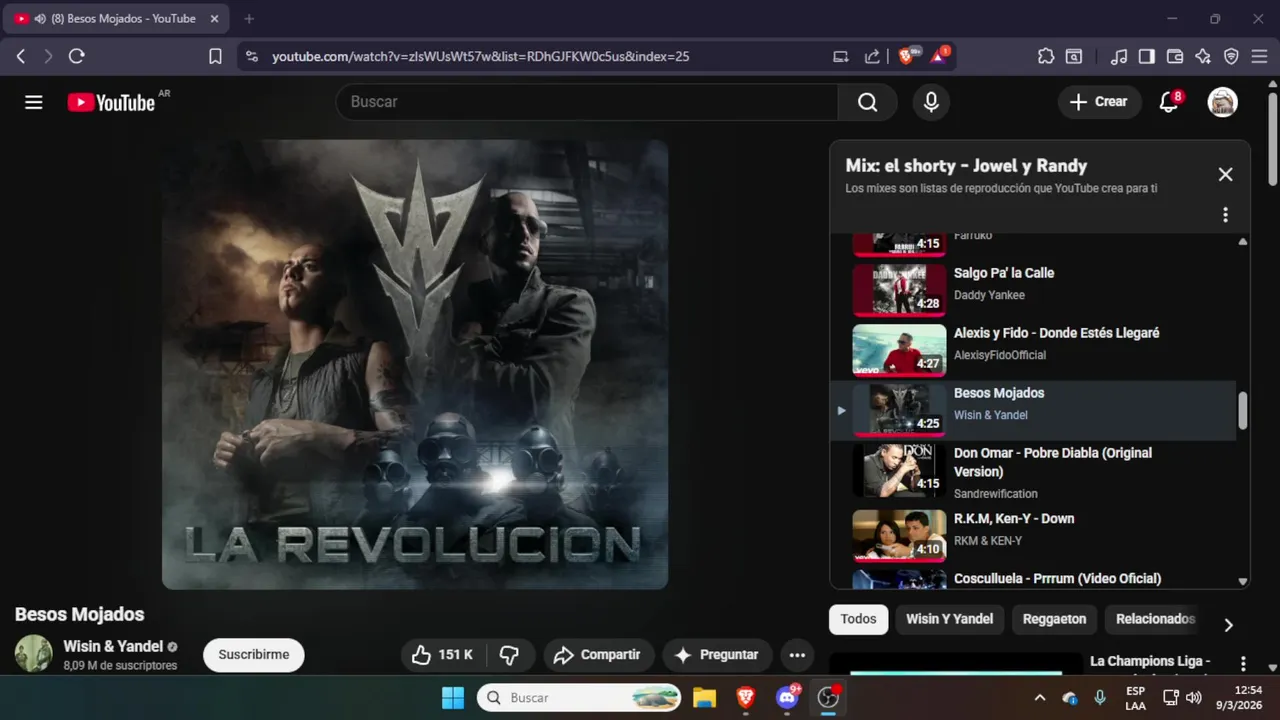Image resolution: width=1280 pixels, height=720 pixels.
Task: Start voice search with the microphone
Action: [x=931, y=102]
